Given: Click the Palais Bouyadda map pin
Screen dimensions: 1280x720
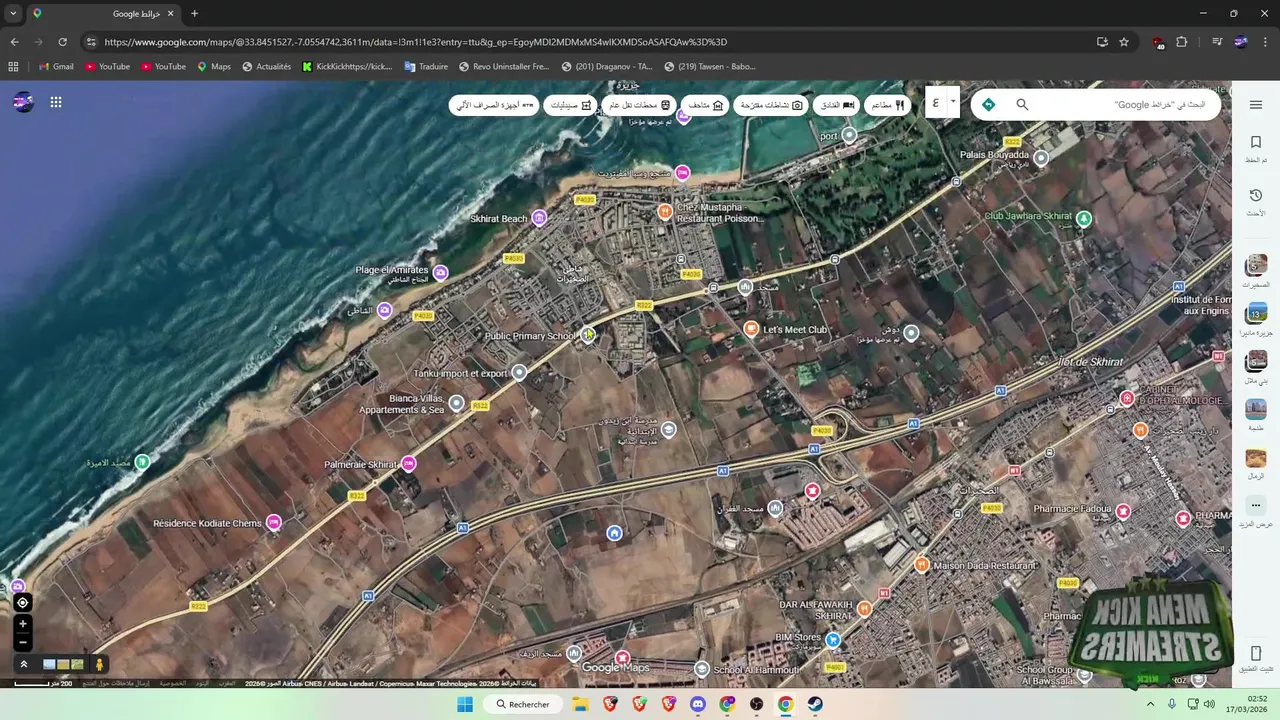Looking at the screenshot, I should (1041, 158).
